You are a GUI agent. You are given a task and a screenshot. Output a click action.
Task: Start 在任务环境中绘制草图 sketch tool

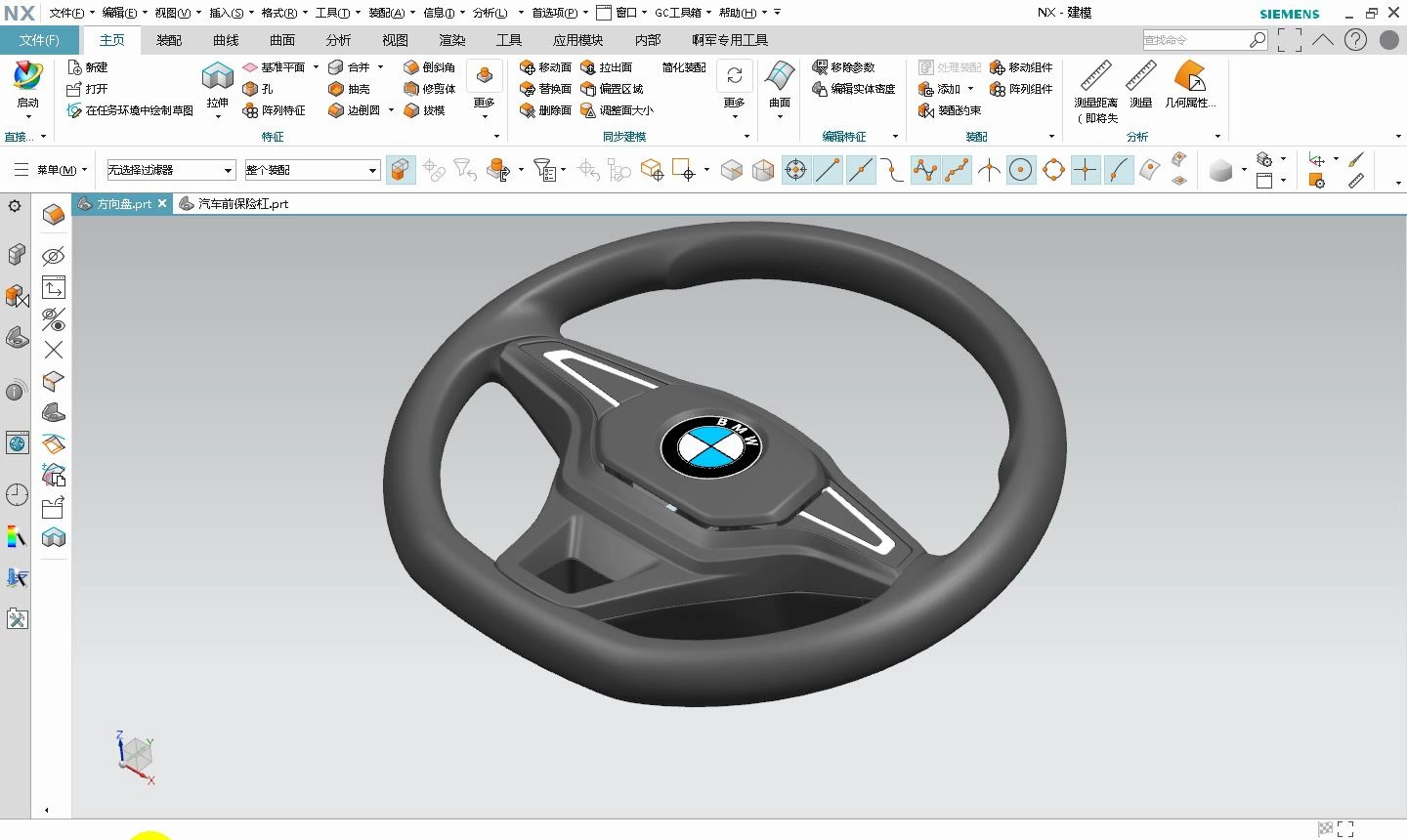tap(130, 110)
